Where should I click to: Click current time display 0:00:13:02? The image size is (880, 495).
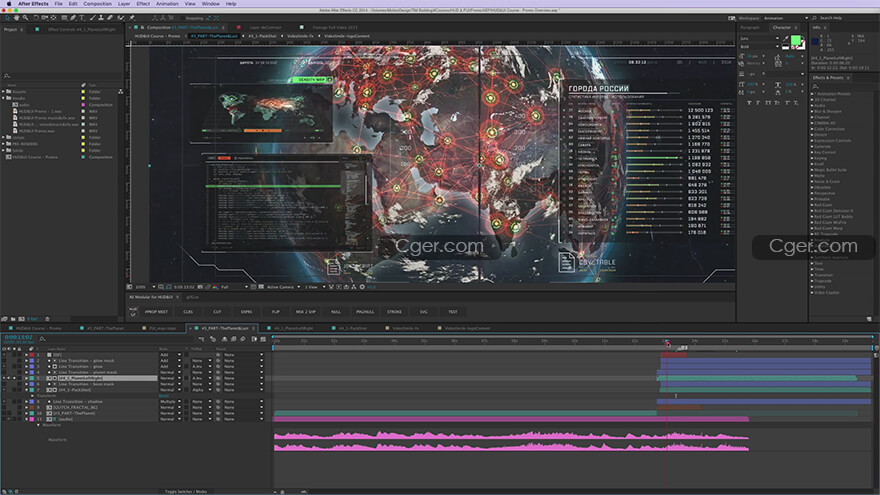(x=19, y=337)
